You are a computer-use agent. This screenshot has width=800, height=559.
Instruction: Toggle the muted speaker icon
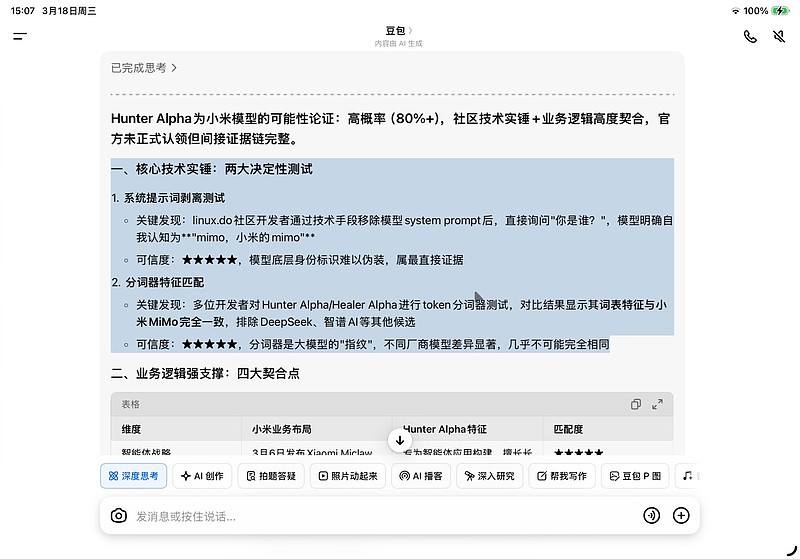click(x=779, y=37)
